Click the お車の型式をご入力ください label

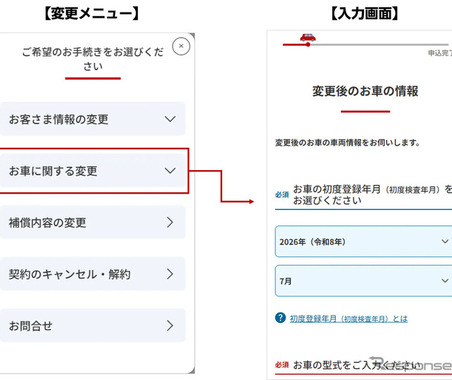point(357,365)
